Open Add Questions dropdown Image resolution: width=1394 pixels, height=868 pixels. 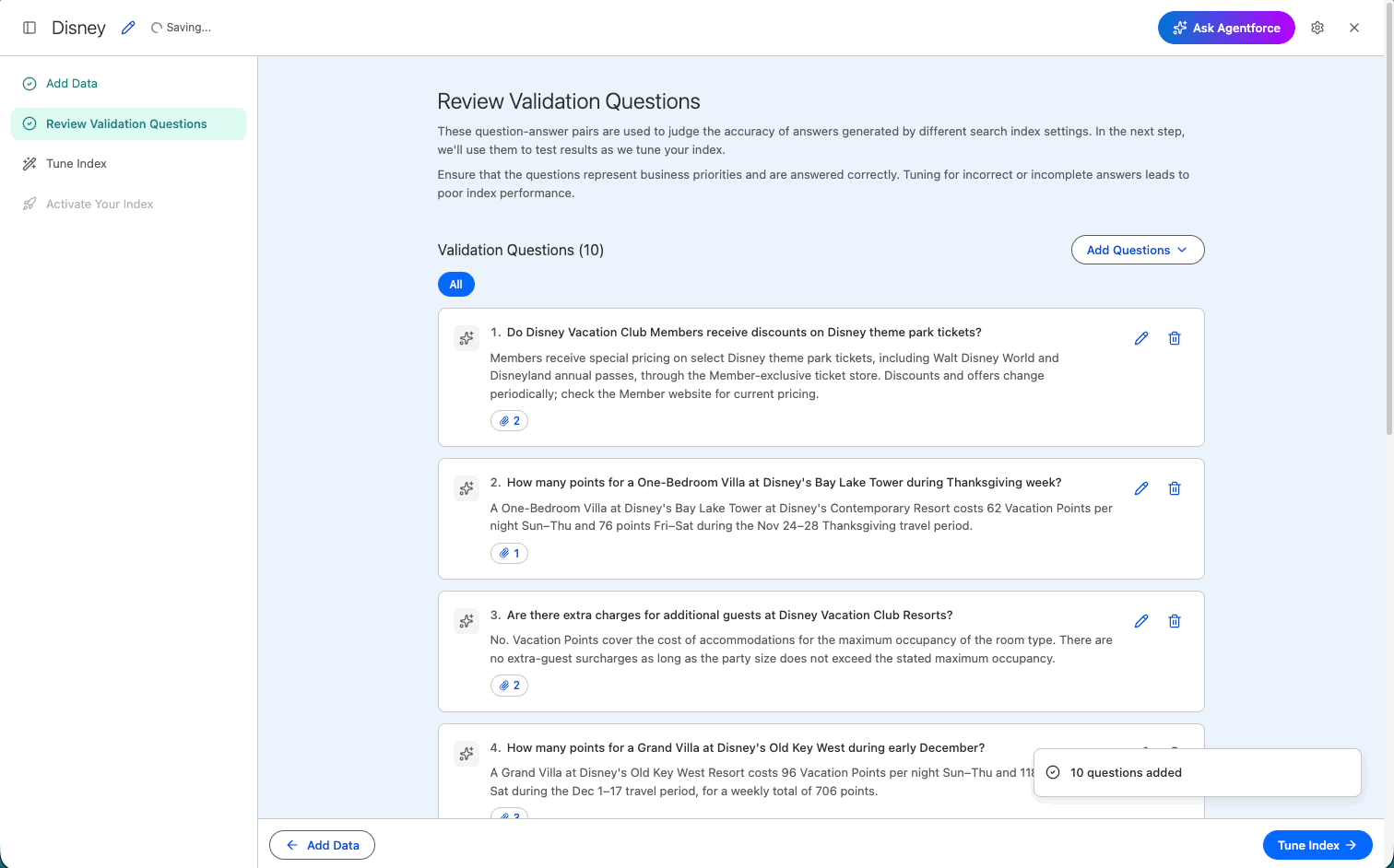(1138, 250)
